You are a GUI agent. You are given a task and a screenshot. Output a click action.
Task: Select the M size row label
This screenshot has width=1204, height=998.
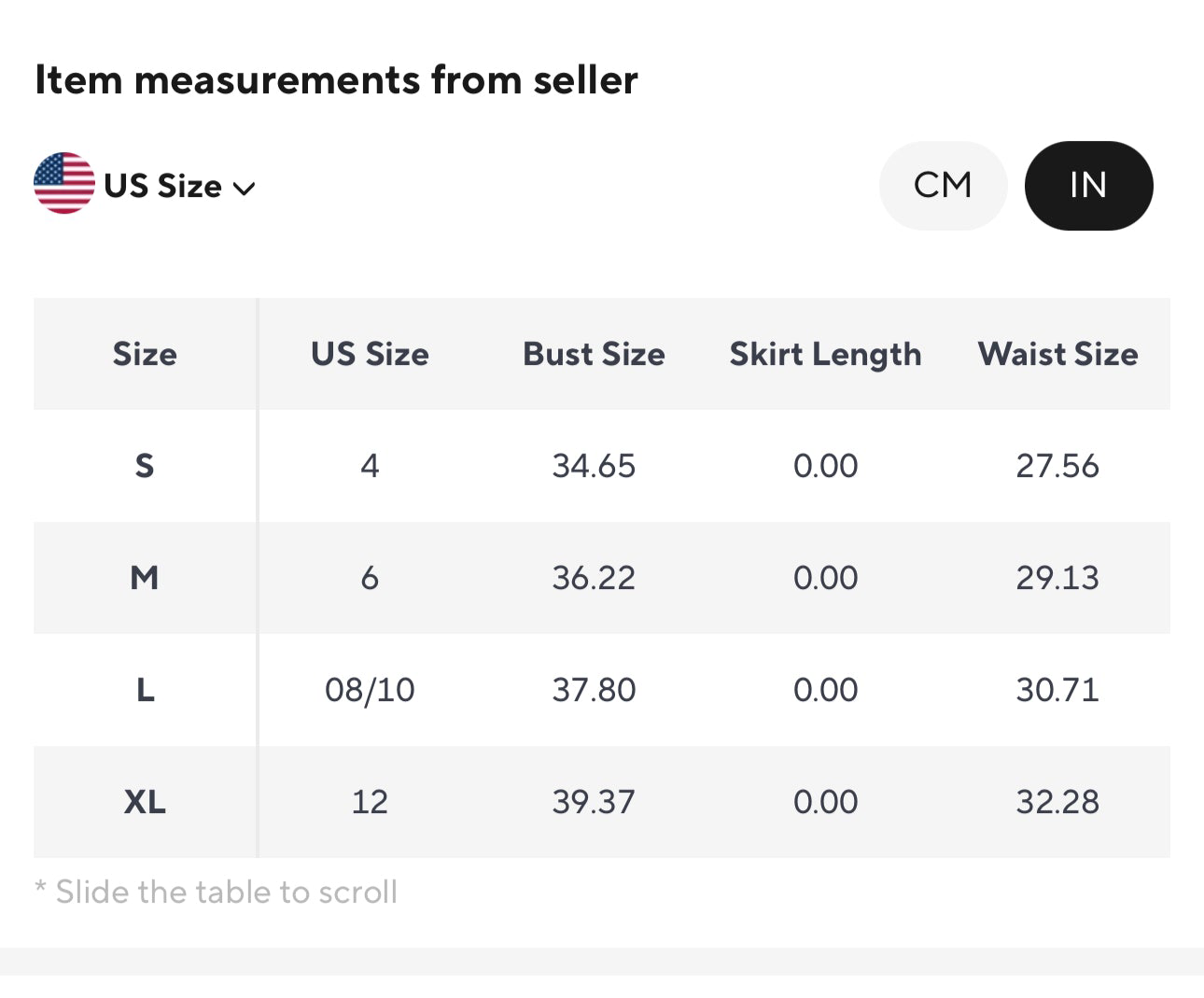tap(145, 578)
